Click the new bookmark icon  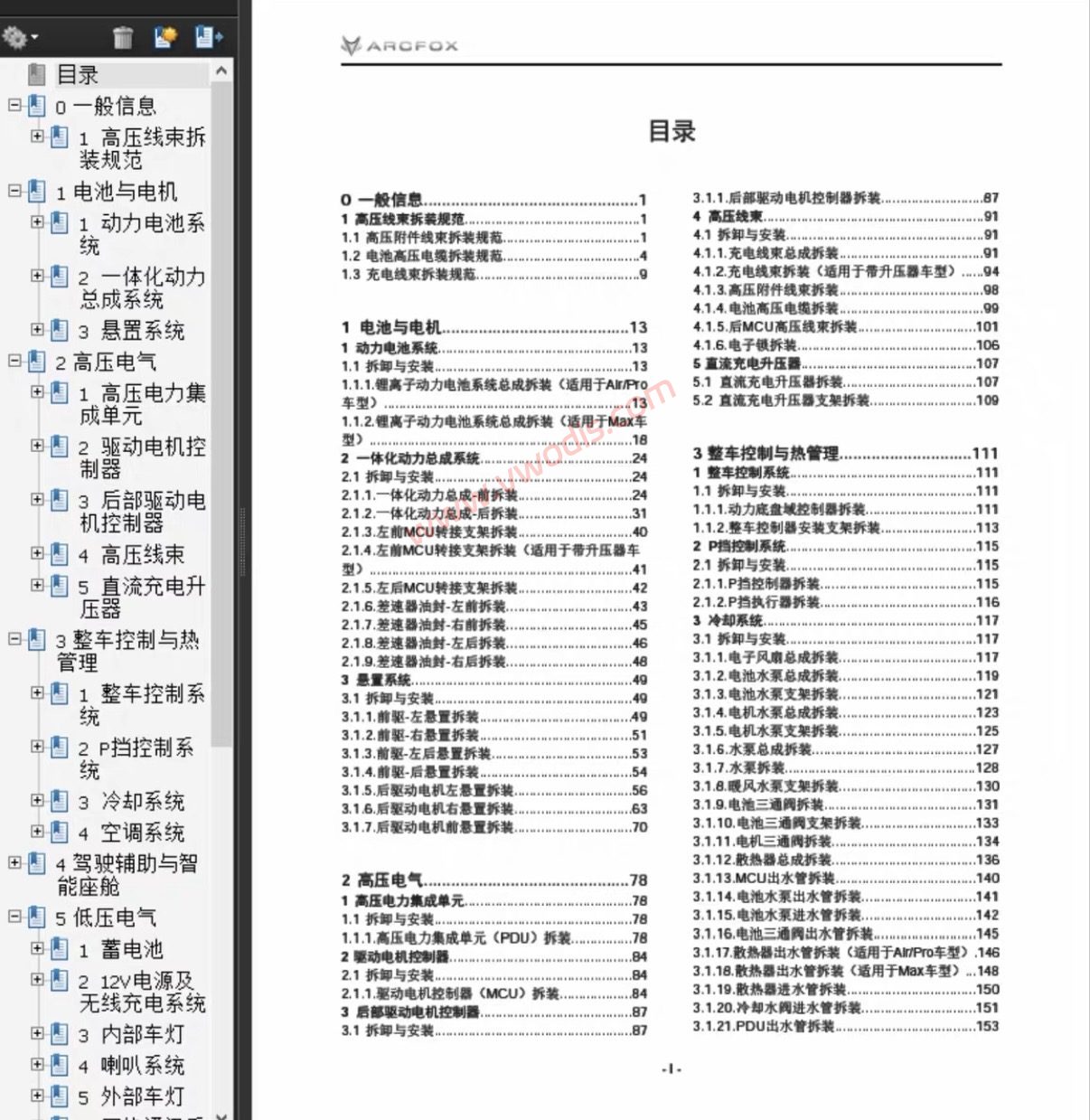[165, 37]
